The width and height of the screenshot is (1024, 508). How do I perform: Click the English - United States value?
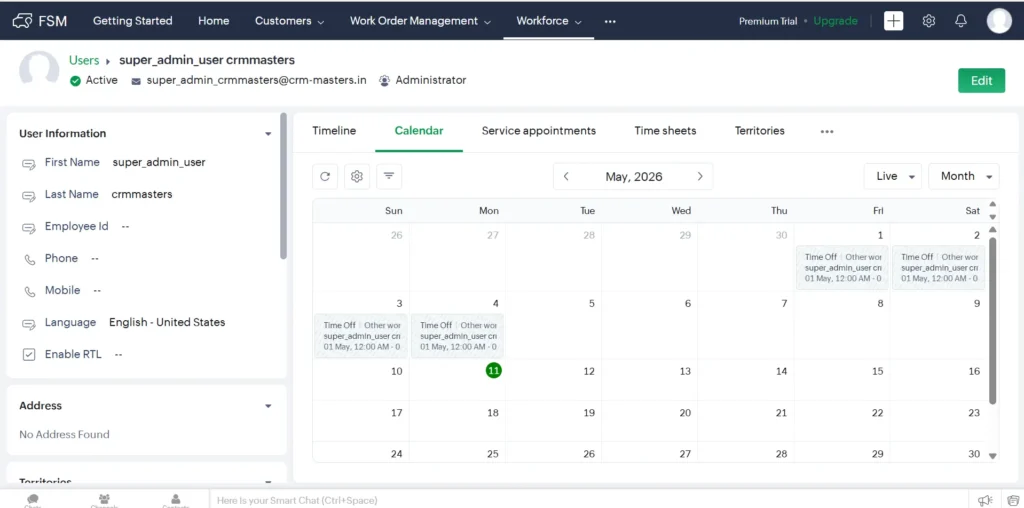[167, 323]
